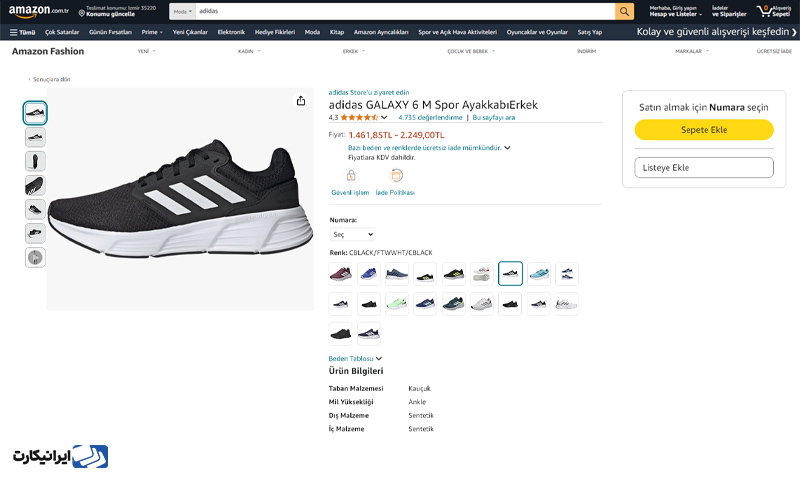Select the second shoe thumbnail
Image resolution: width=800 pixels, height=477 pixels.
[35, 137]
